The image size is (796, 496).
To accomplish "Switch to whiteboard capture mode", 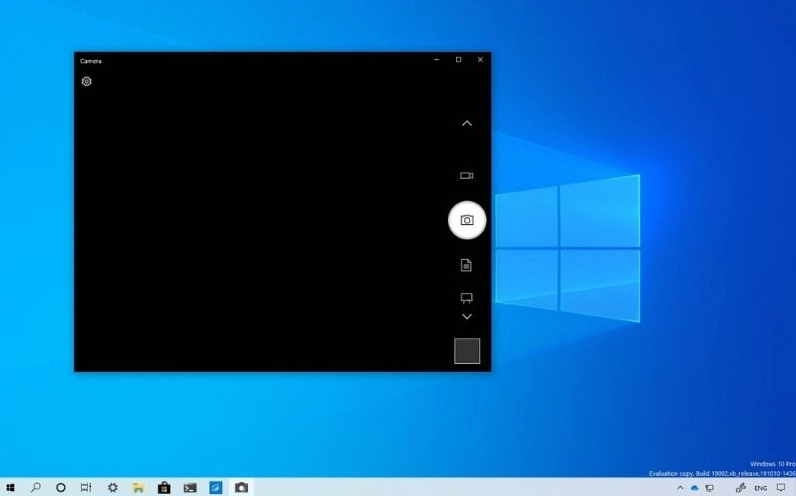I will click(x=467, y=298).
